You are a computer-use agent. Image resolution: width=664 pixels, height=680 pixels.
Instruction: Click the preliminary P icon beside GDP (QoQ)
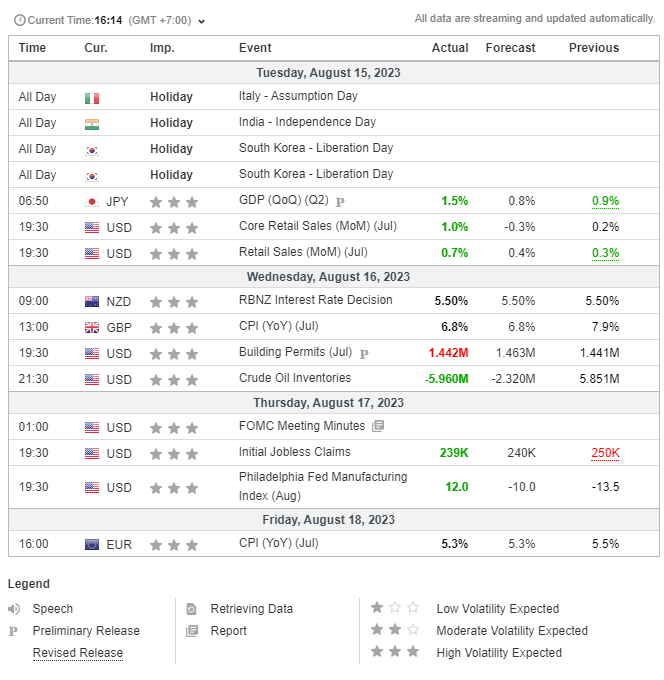[x=340, y=202]
